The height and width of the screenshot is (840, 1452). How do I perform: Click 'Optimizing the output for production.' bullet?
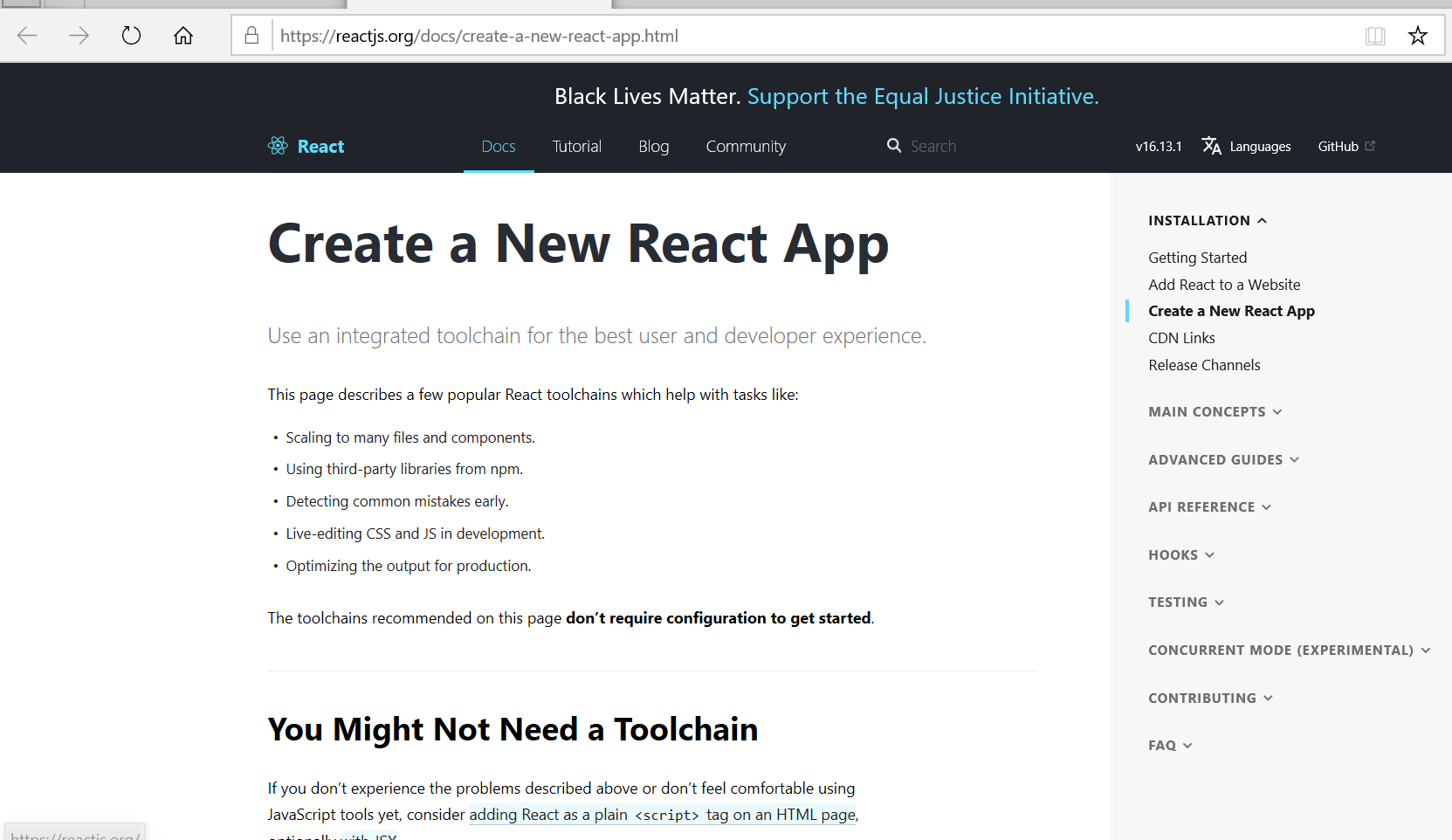tap(408, 566)
